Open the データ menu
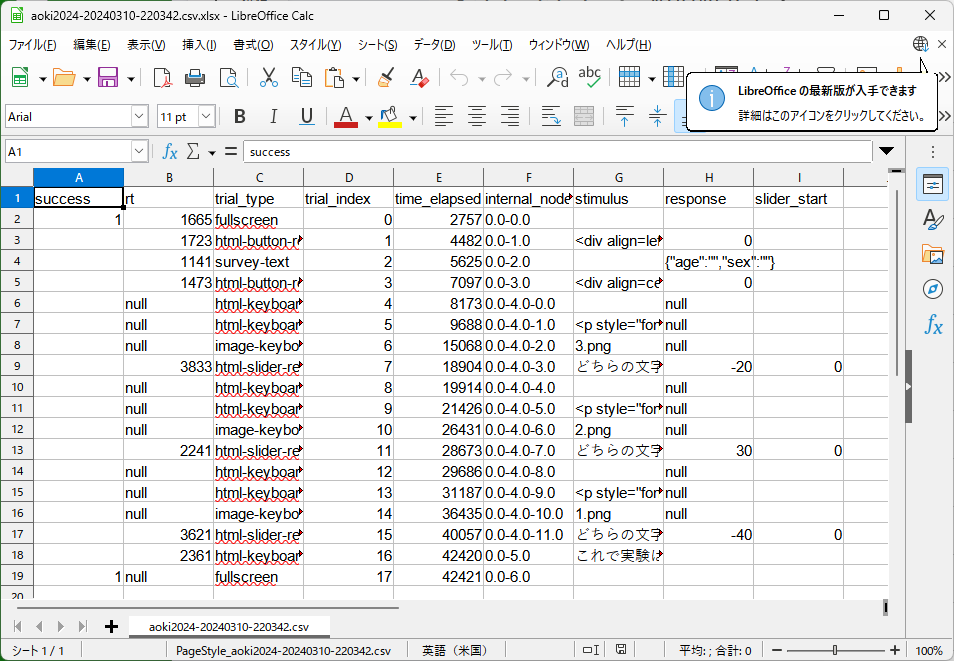The width and height of the screenshot is (954, 661). coord(434,44)
